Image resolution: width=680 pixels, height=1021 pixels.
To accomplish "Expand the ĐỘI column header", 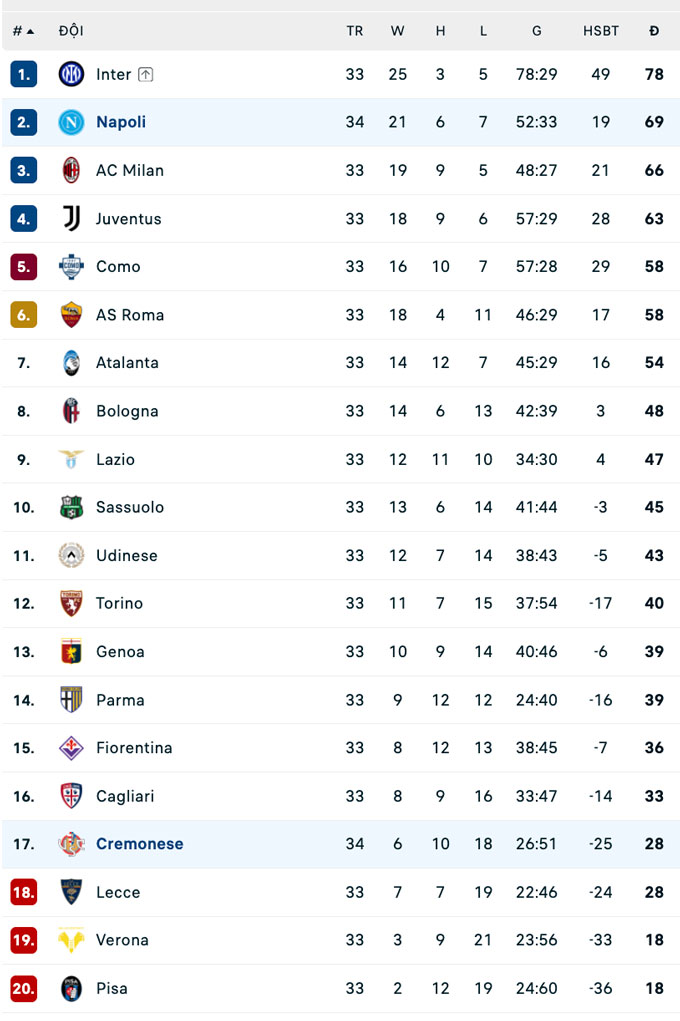I will pyautogui.click(x=71, y=31).
